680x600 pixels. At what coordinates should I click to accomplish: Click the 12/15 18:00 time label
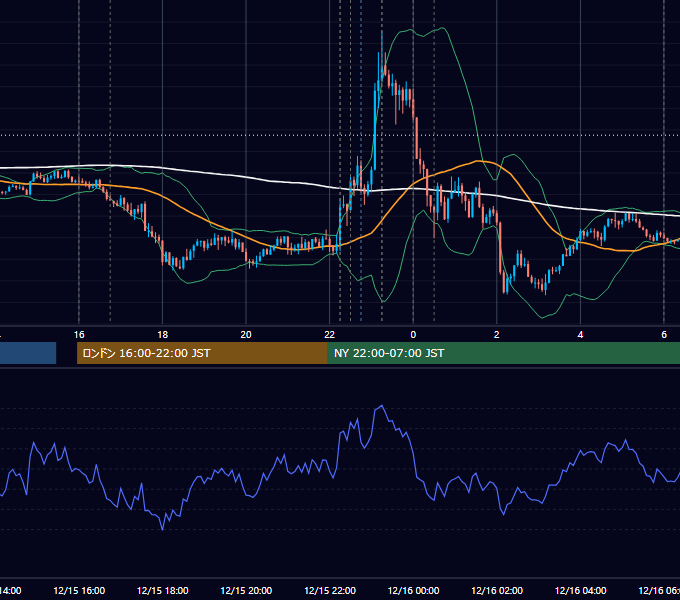pos(163,590)
